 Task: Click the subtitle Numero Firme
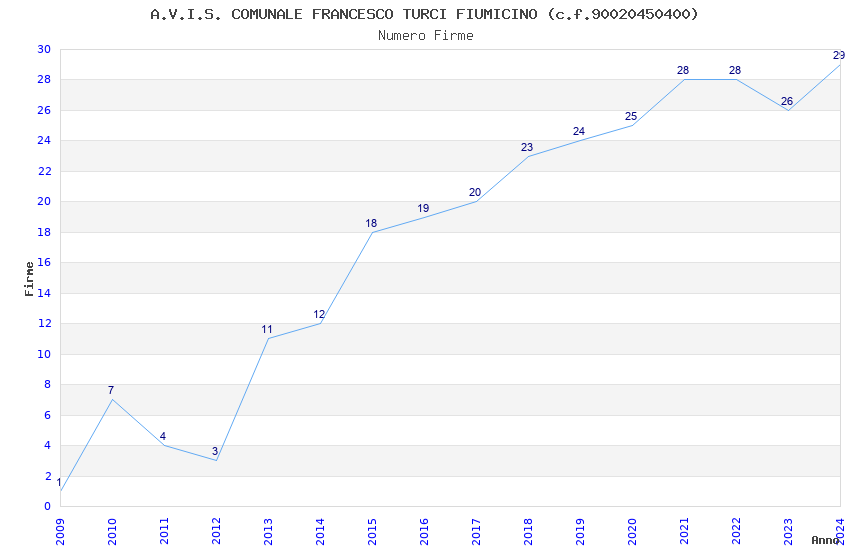426,36
